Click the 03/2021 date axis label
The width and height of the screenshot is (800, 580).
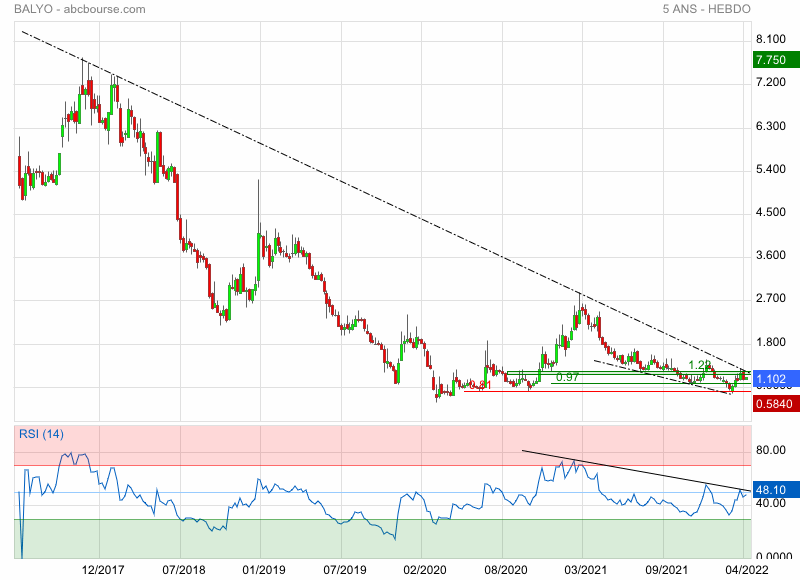pos(586,570)
